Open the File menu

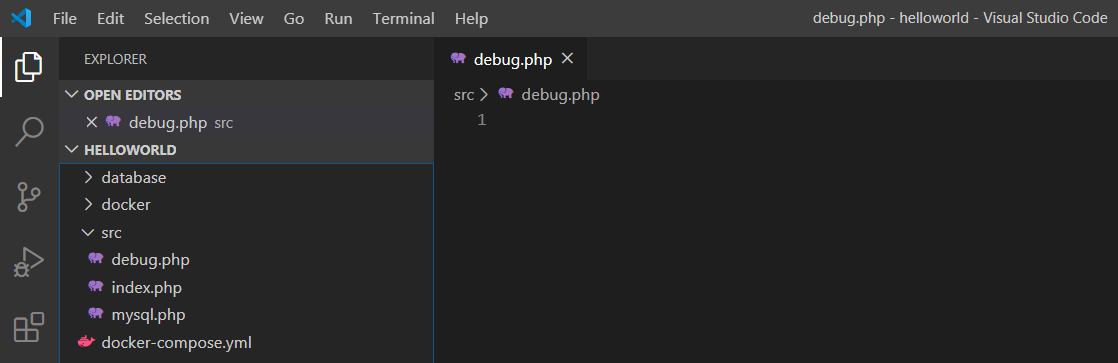[x=65, y=19]
